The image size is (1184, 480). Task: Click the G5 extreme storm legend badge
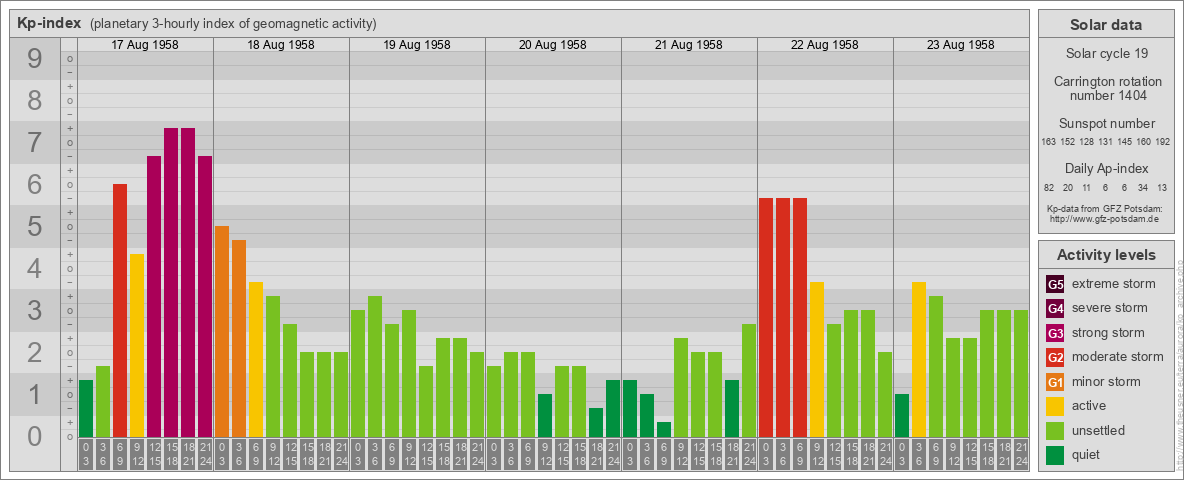tap(1055, 284)
